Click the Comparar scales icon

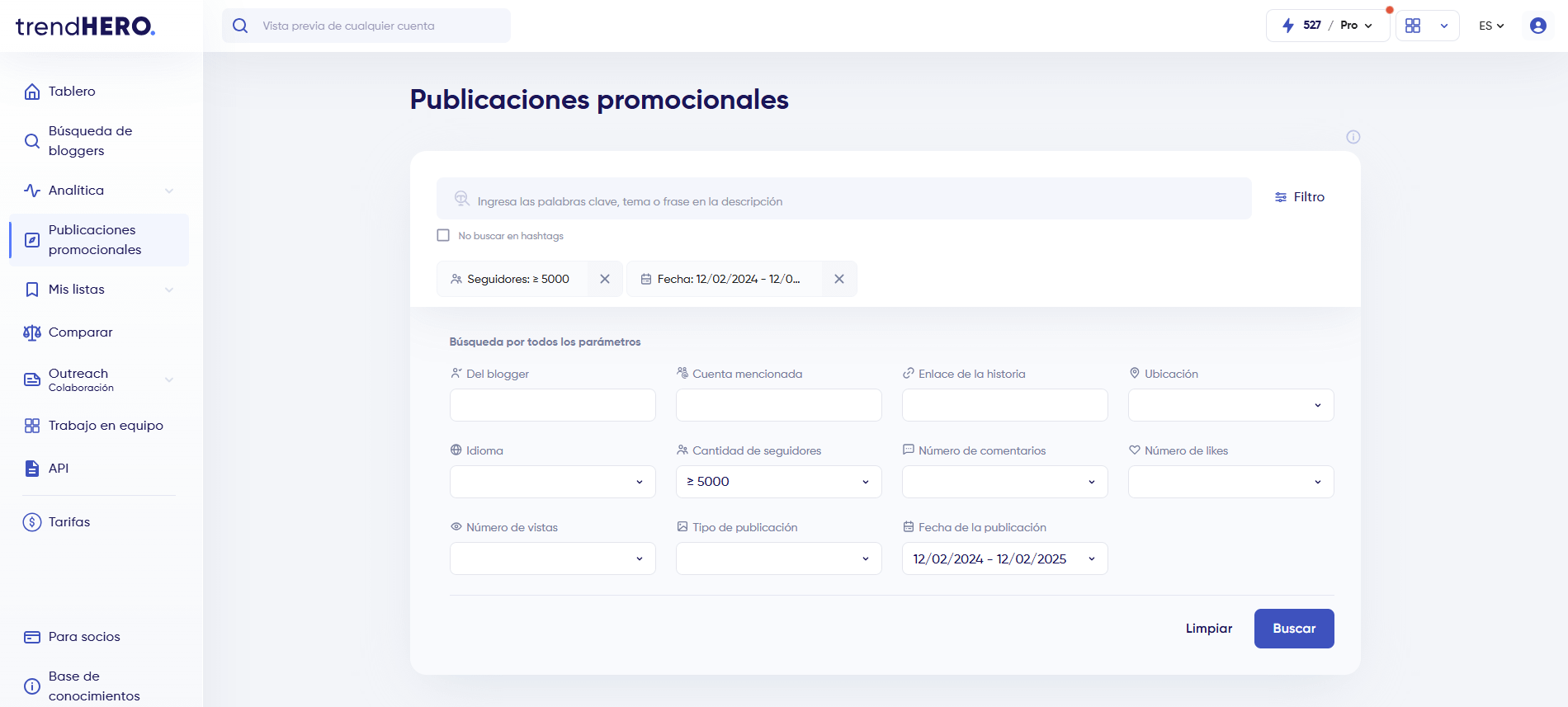pos(32,332)
